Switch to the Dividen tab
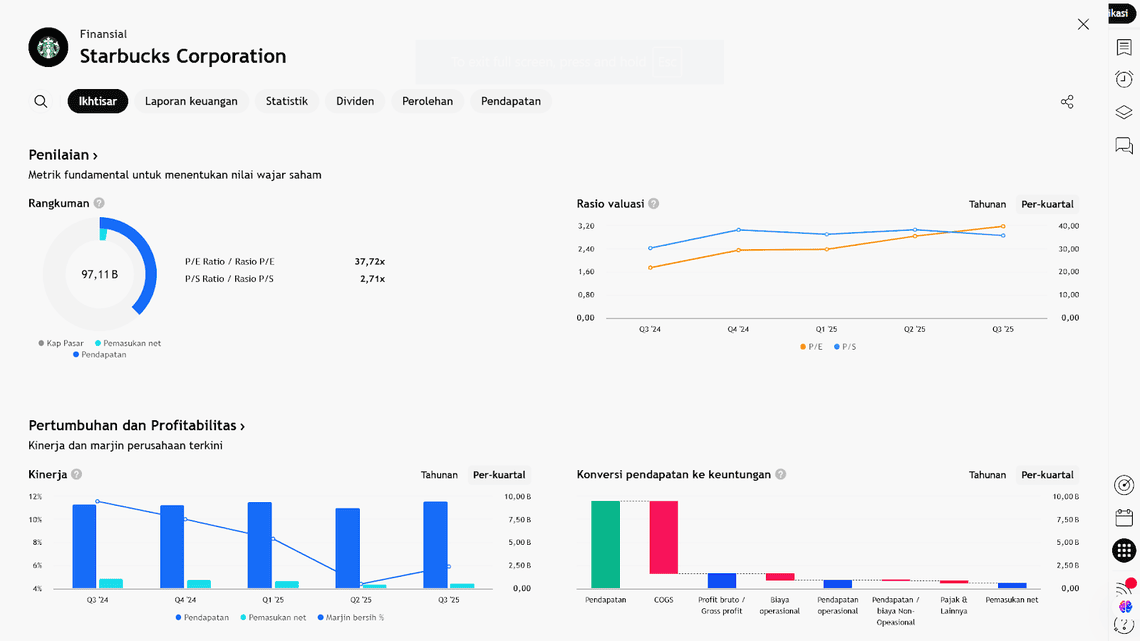The width and height of the screenshot is (1140, 641). (355, 101)
